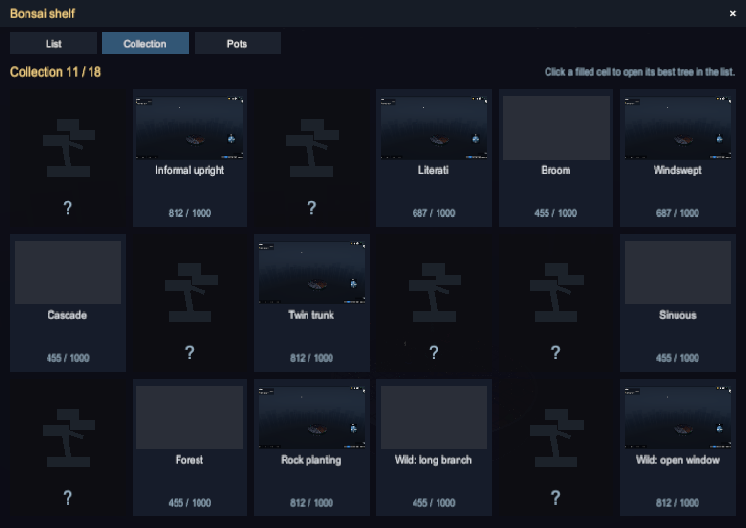Switch to the List tab

(x=53, y=43)
